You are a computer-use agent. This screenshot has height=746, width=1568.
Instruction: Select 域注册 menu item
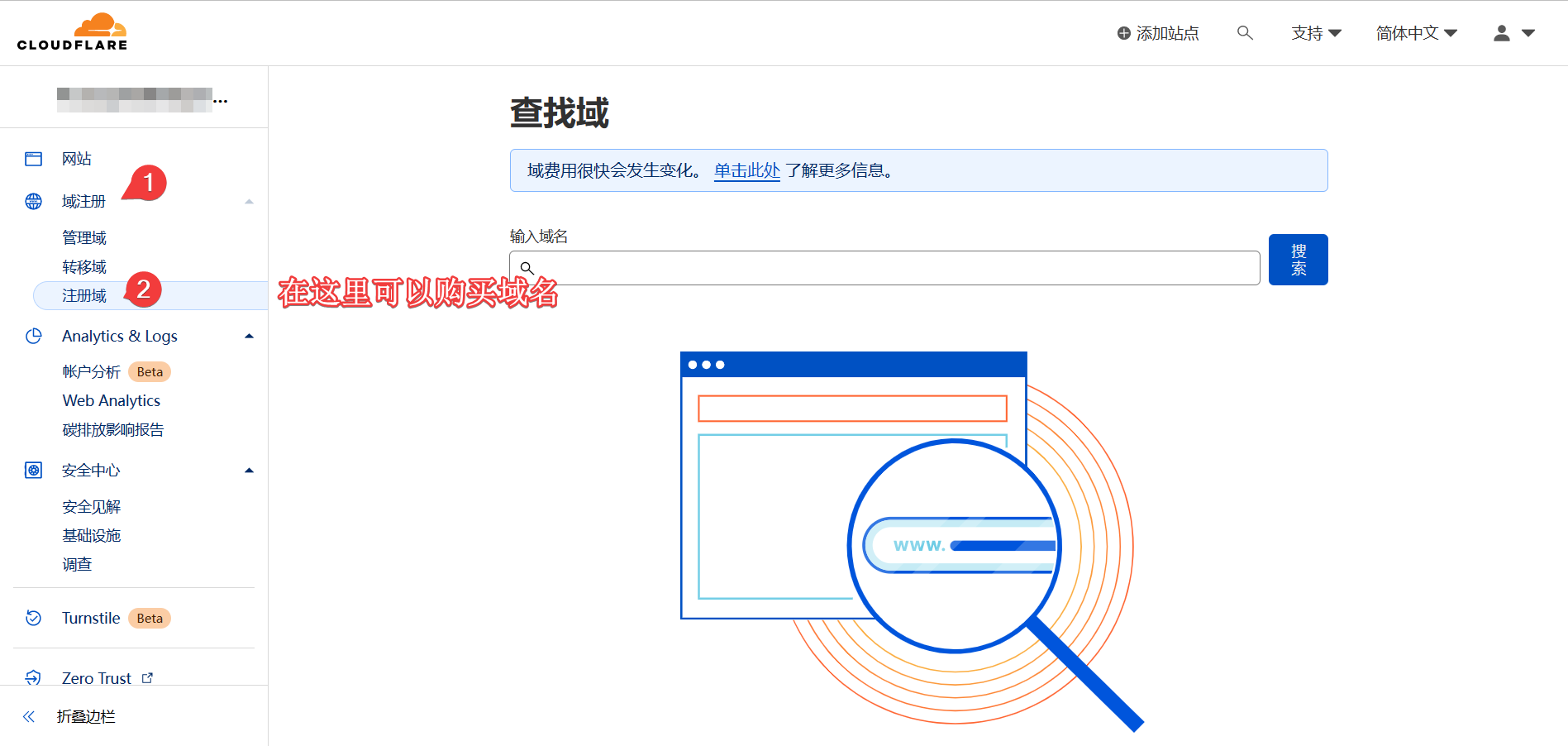(83, 202)
